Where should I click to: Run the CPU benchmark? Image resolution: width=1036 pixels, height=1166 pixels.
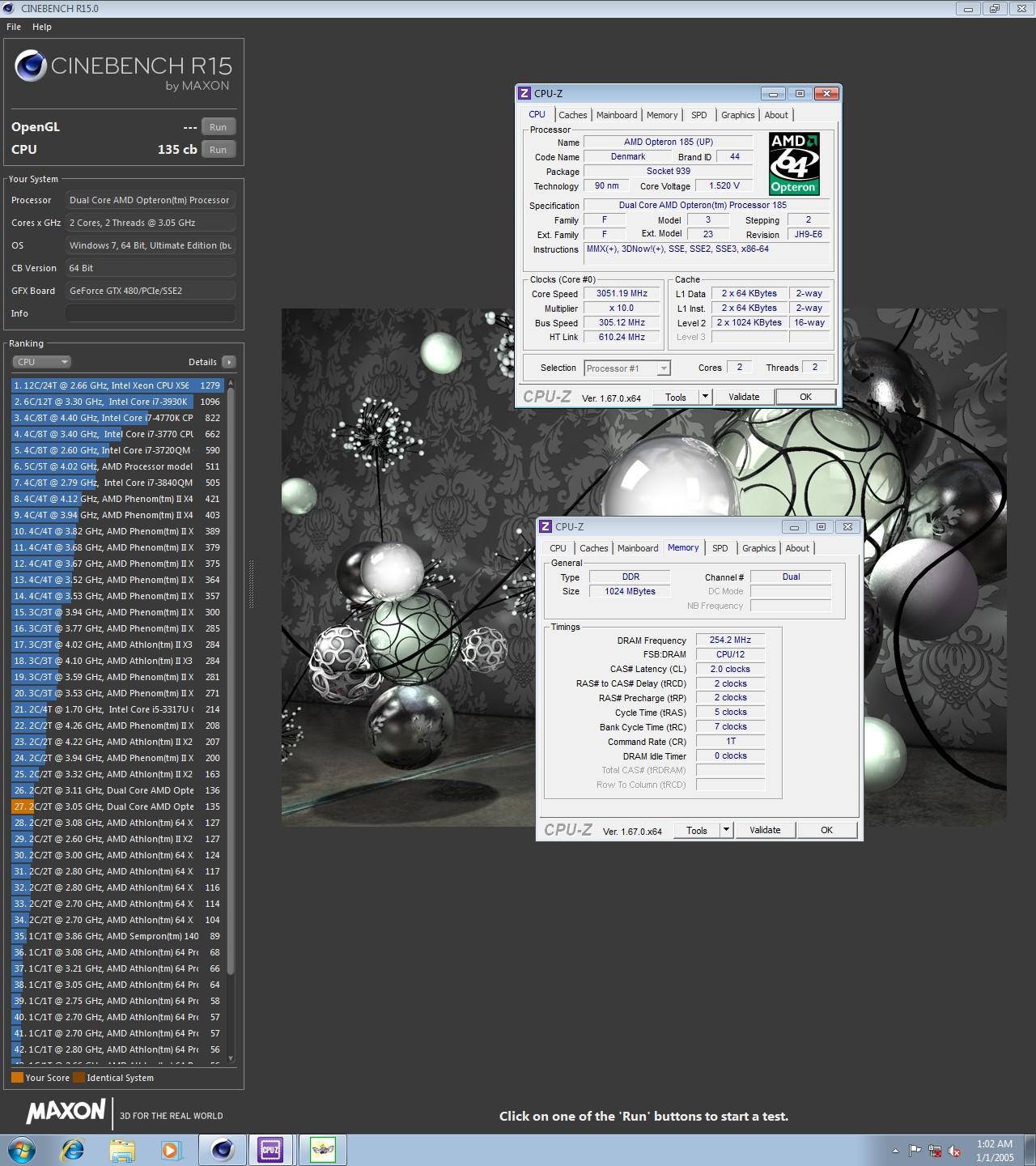[219, 150]
